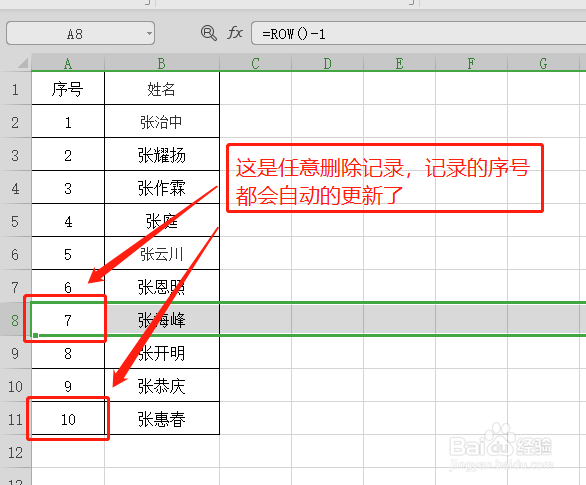Viewport: 586px width, 485px height.
Task: Select empty cell A12
Action: pyautogui.click(x=68, y=451)
